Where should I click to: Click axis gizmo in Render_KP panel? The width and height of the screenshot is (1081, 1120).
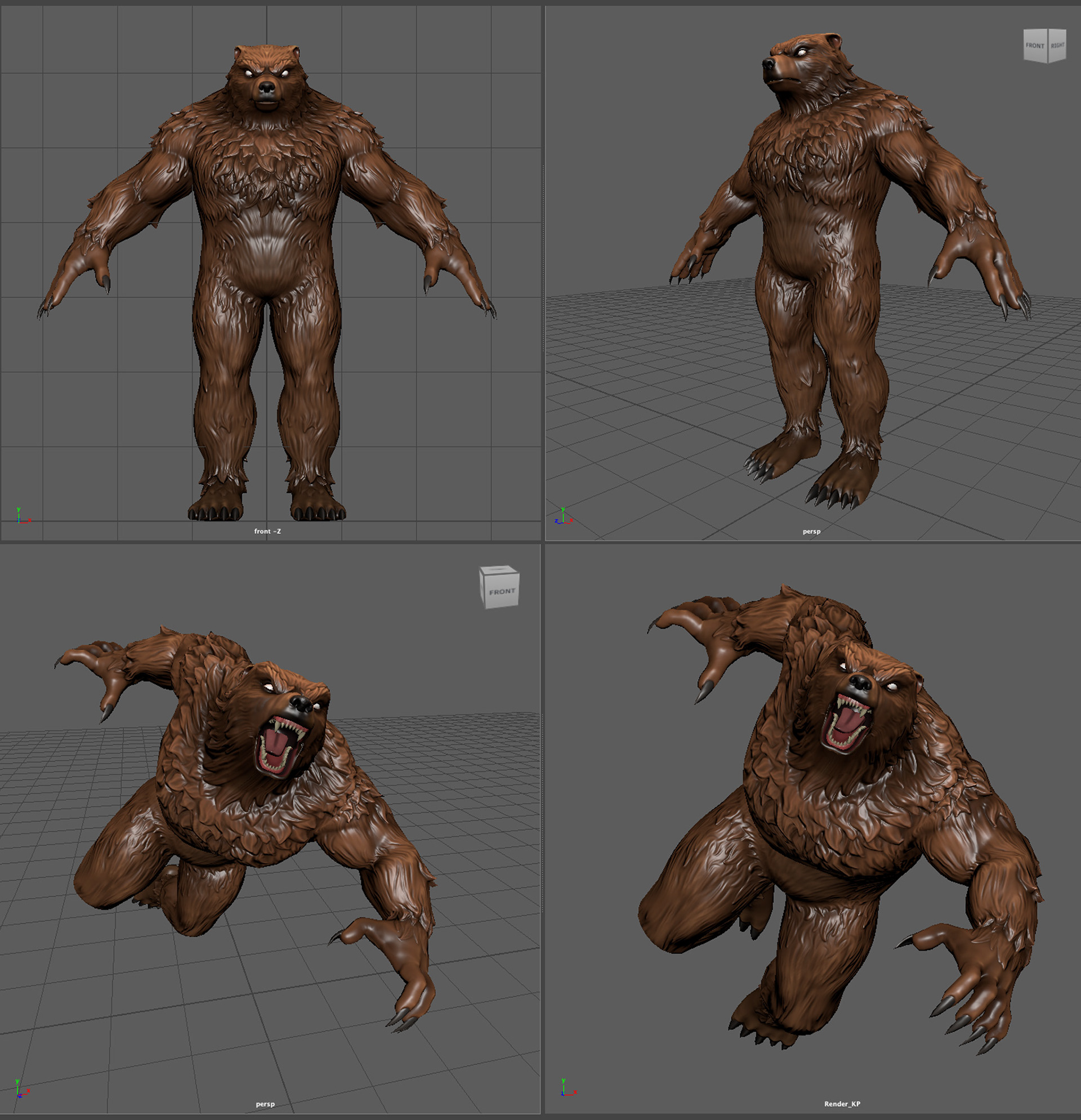pyautogui.click(x=566, y=1088)
